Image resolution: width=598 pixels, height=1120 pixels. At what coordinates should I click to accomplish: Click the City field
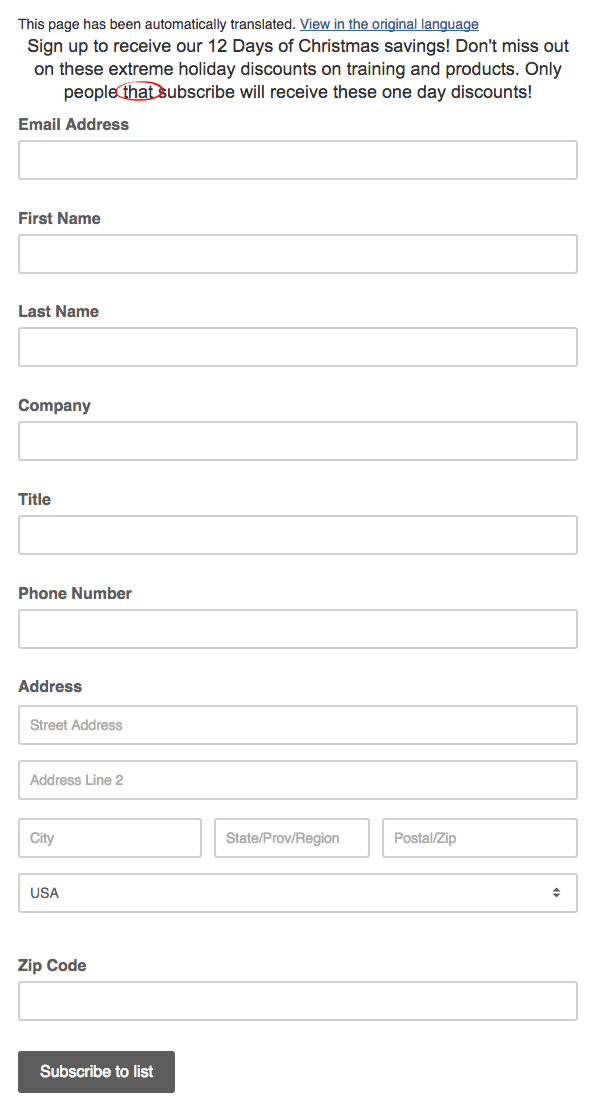[109, 838]
